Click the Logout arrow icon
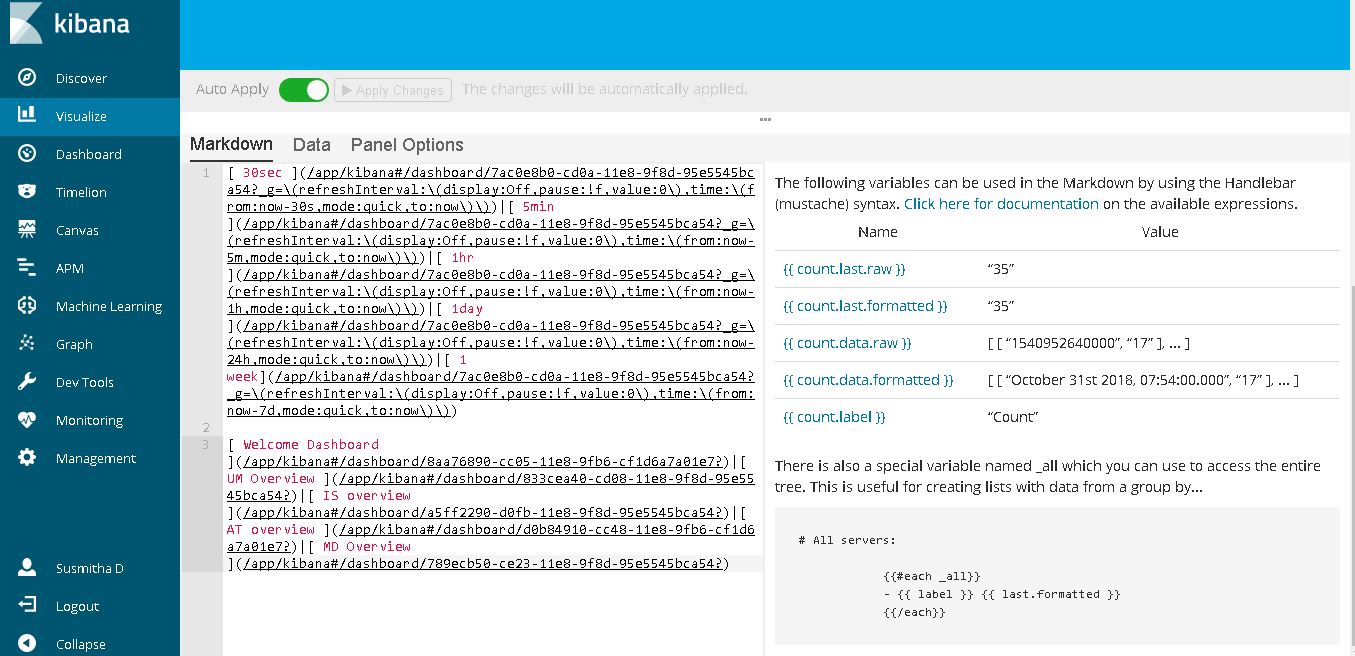Viewport: 1355px width, 656px height. 27,606
